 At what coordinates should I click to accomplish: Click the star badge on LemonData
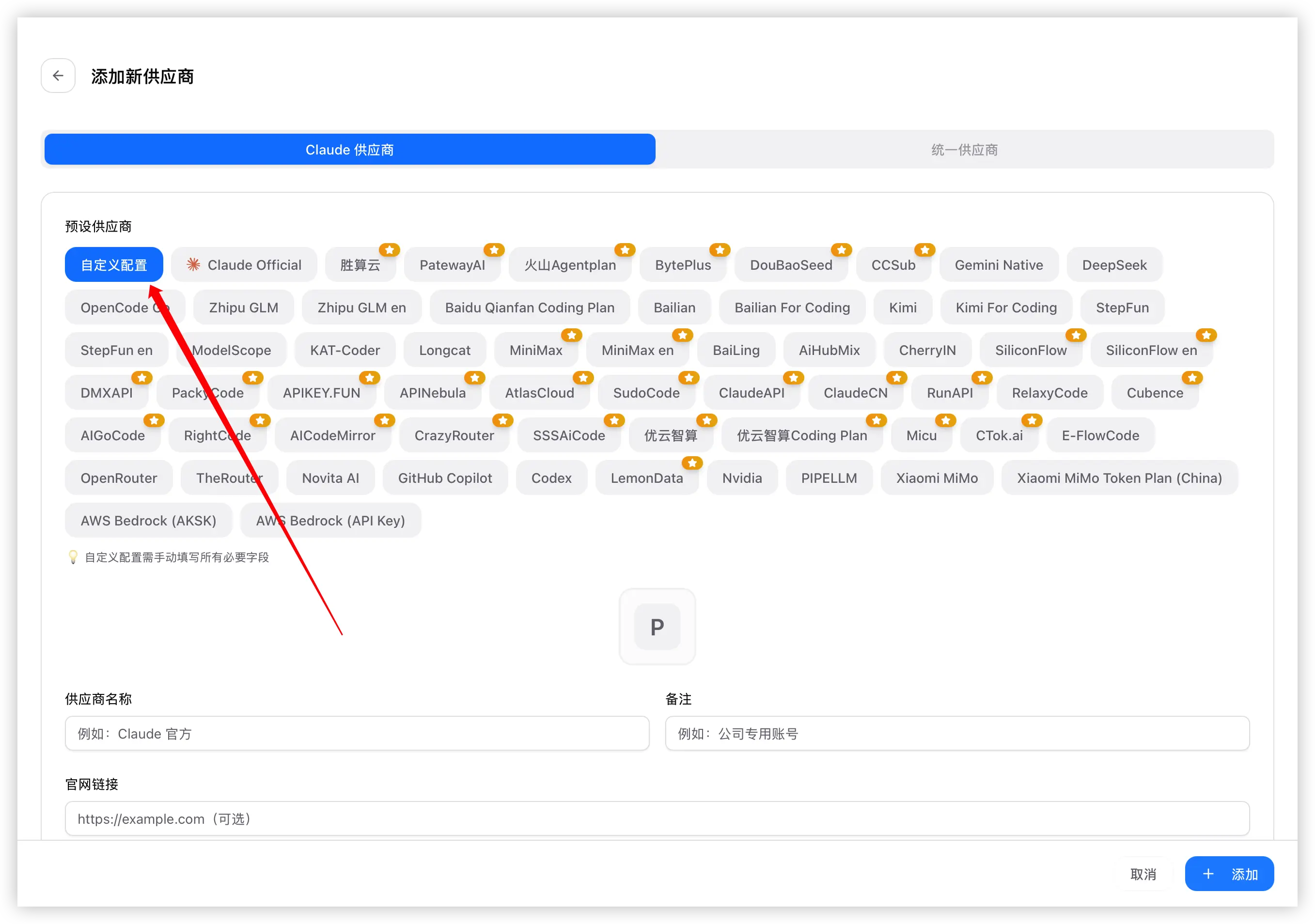[x=692, y=462]
